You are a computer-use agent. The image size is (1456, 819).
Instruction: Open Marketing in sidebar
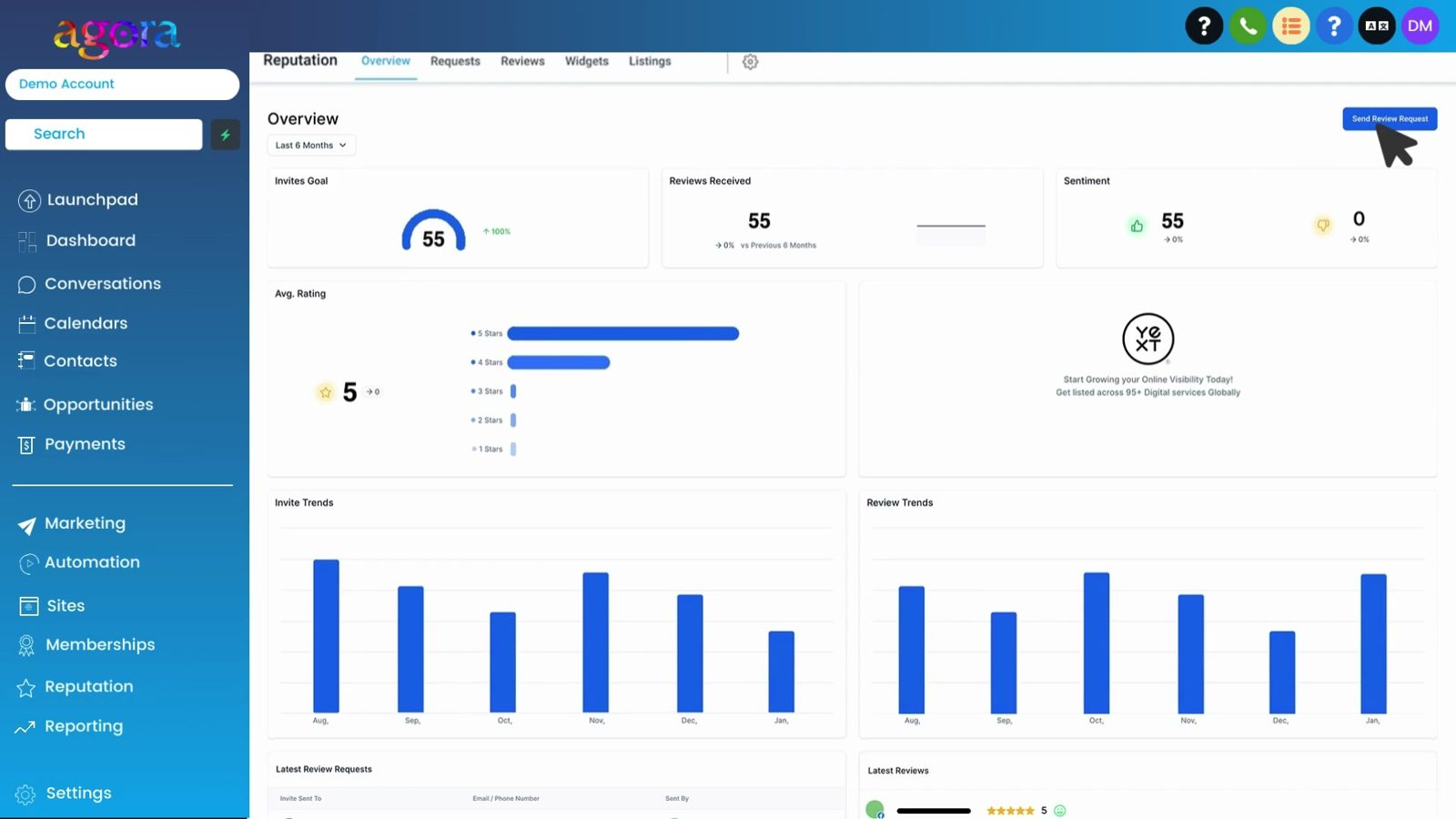coord(72,524)
